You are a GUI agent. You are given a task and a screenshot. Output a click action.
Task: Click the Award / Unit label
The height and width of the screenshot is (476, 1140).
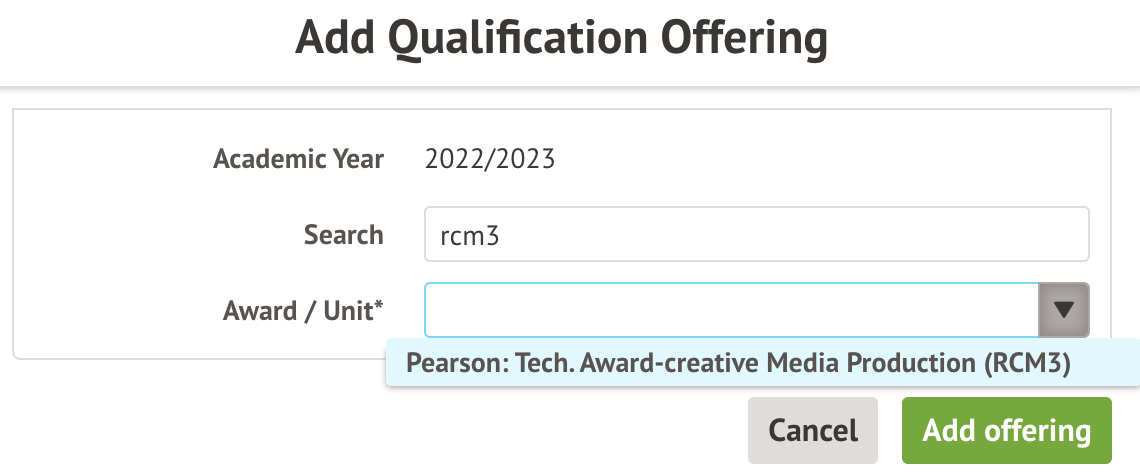pos(303,310)
